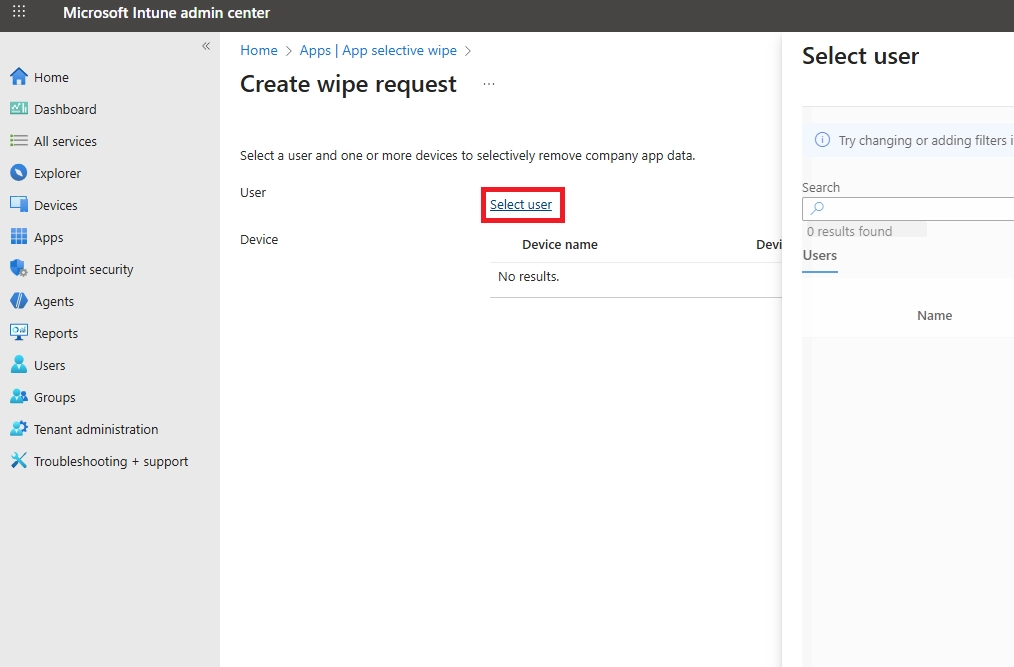Click the Endpoint security icon
The height and width of the screenshot is (667, 1014).
click(x=78, y=269)
